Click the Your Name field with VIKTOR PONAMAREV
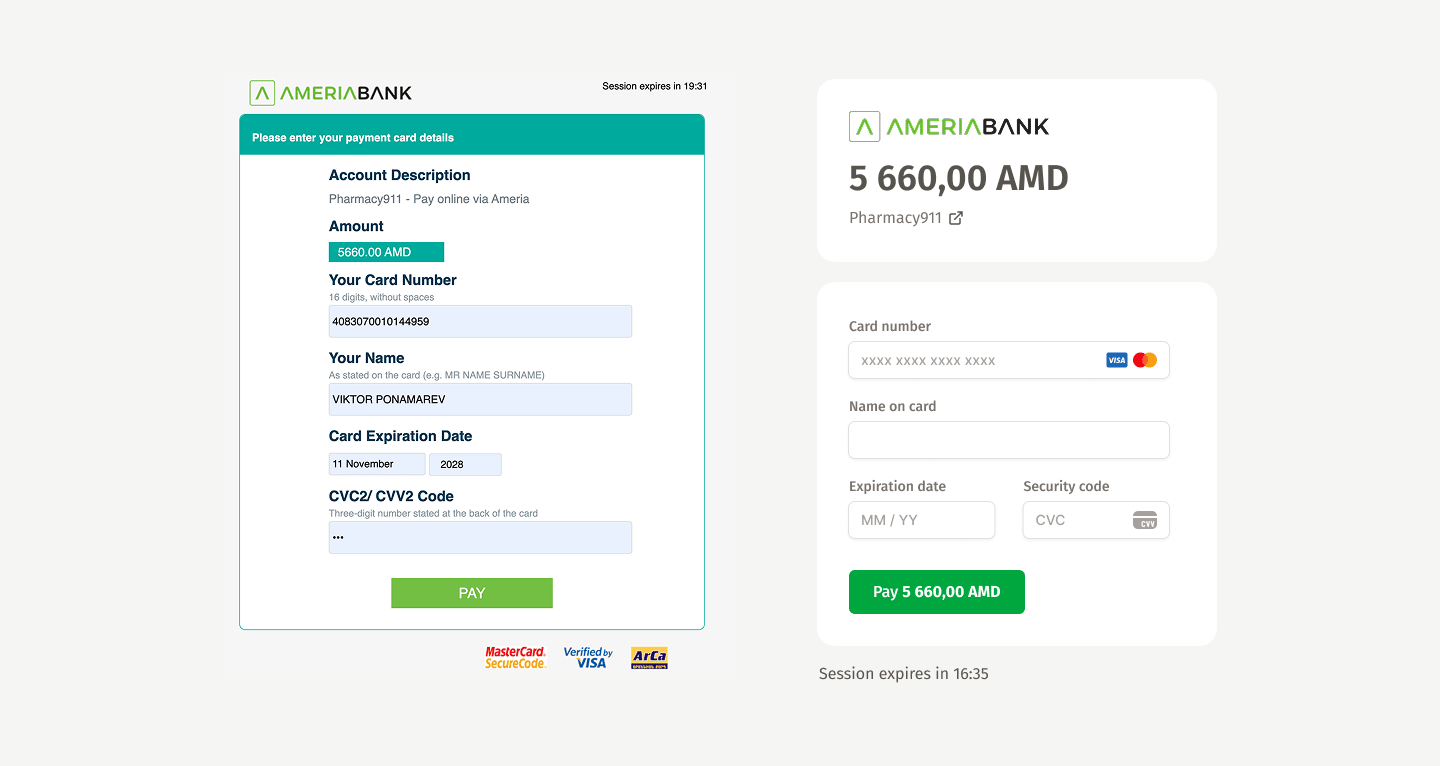This screenshot has height=766, width=1440. pos(480,399)
